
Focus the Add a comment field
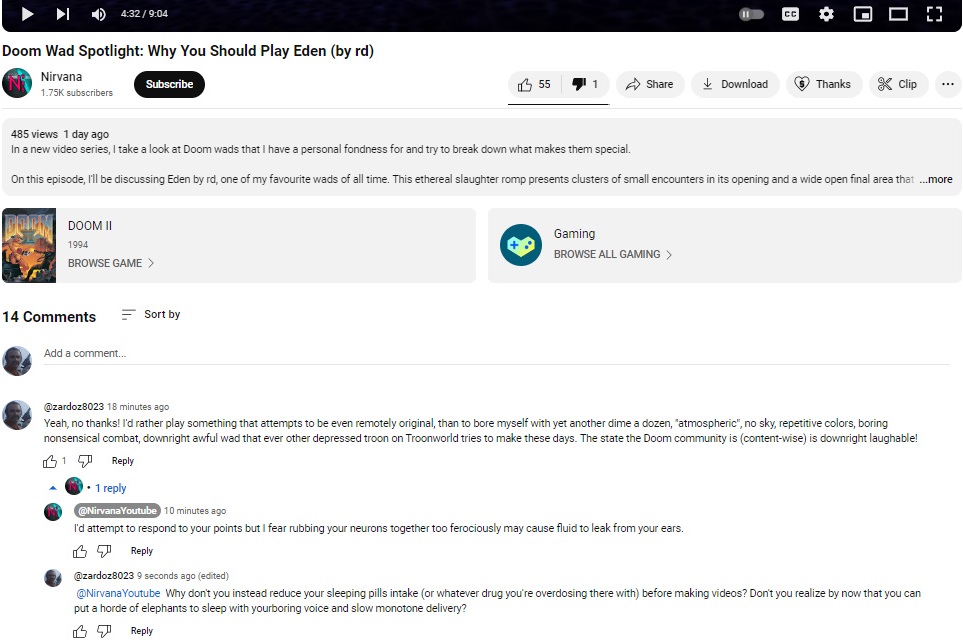coord(496,354)
